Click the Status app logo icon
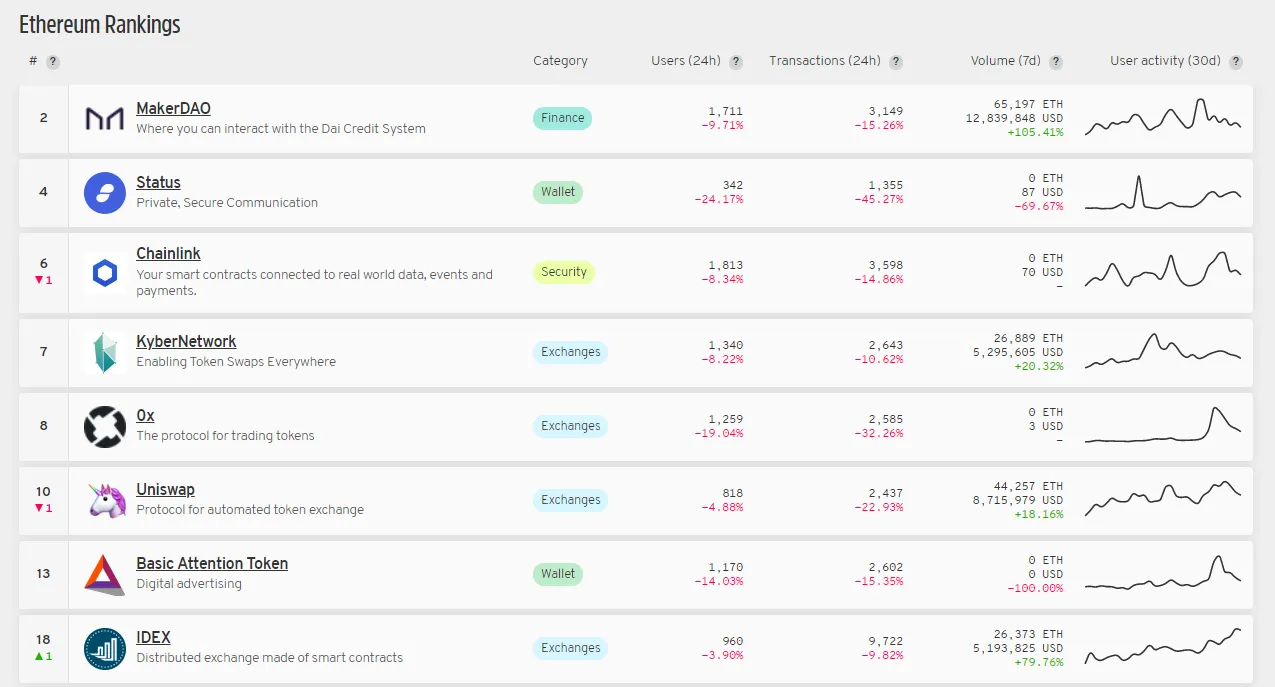 click(105, 192)
